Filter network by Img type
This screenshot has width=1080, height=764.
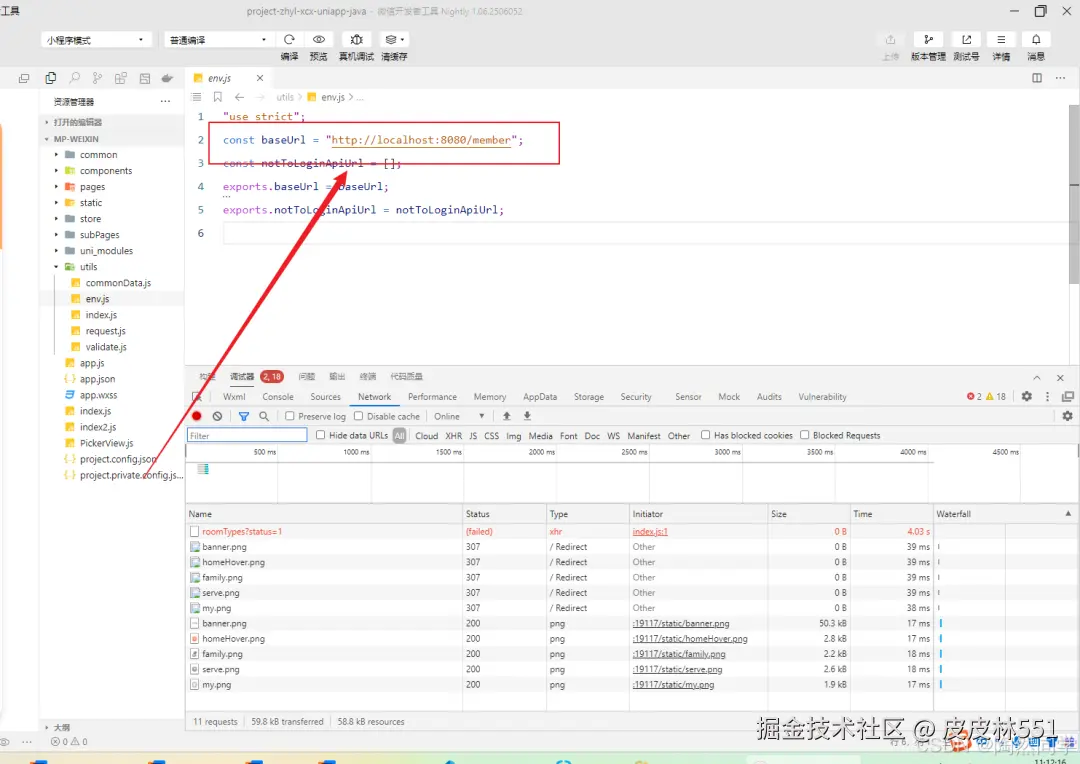coord(514,435)
